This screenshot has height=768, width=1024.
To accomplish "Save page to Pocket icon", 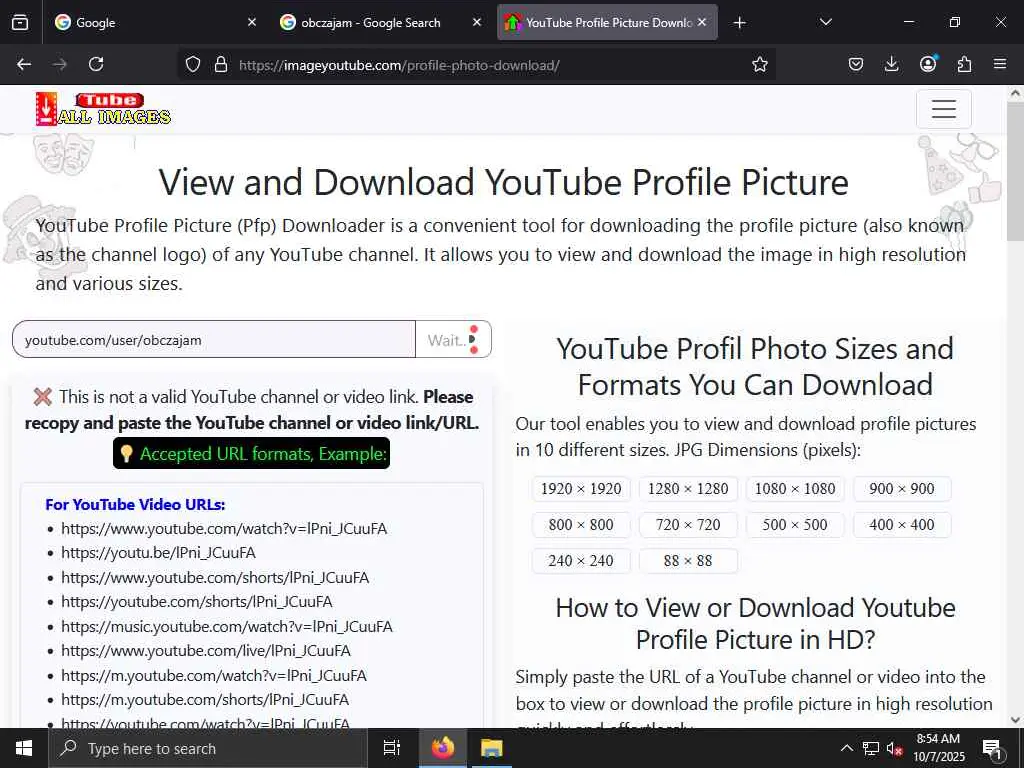I will (x=856, y=64).
